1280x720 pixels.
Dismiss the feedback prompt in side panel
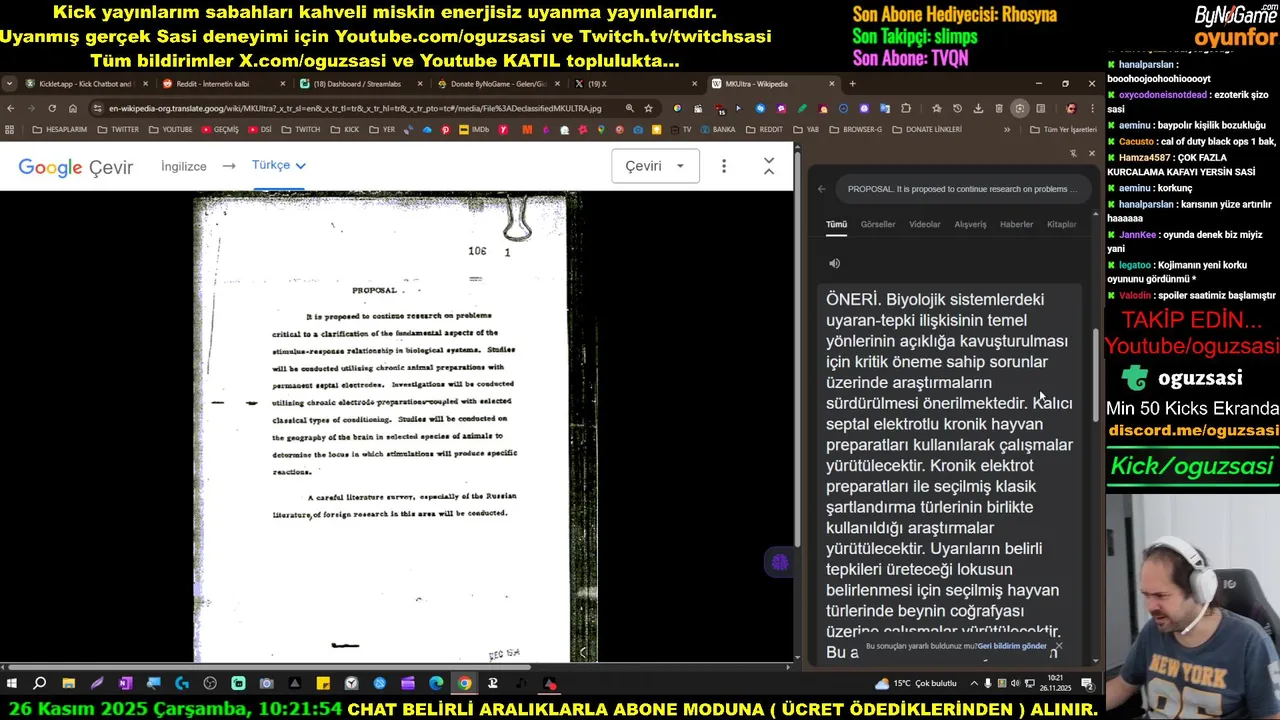pos(1058,645)
